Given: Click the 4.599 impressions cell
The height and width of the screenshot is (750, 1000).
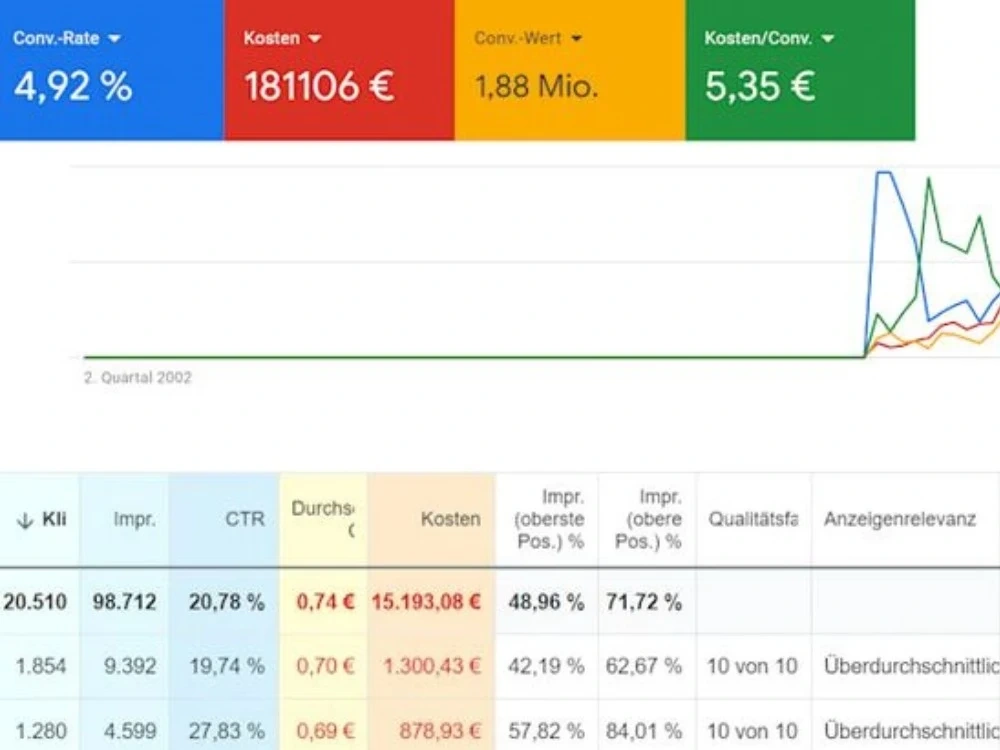Looking at the screenshot, I should point(130,731).
